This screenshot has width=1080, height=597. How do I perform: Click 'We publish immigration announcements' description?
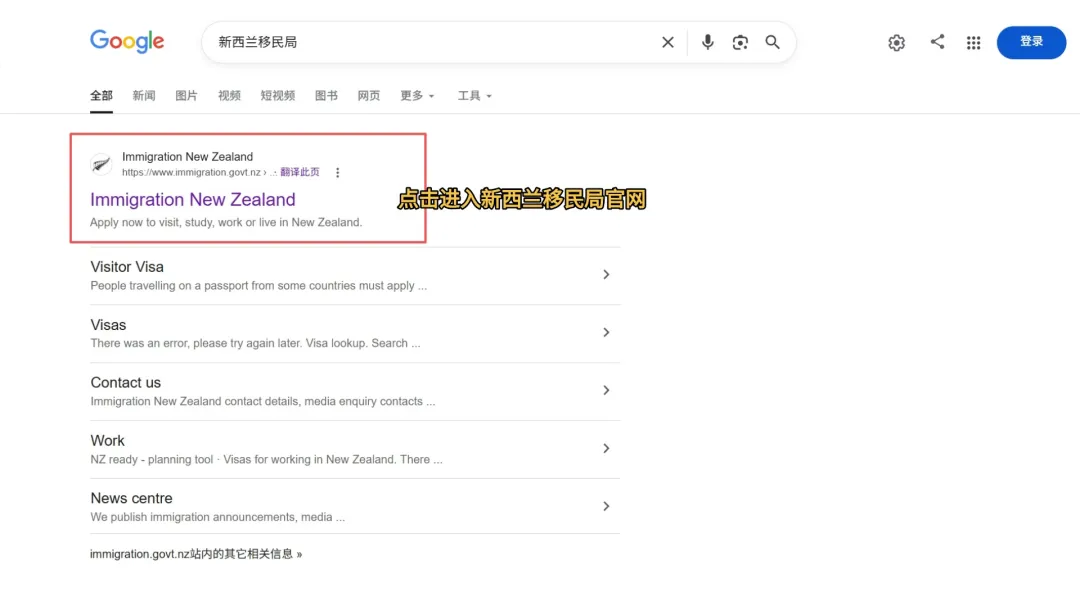click(x=218, y=517)
